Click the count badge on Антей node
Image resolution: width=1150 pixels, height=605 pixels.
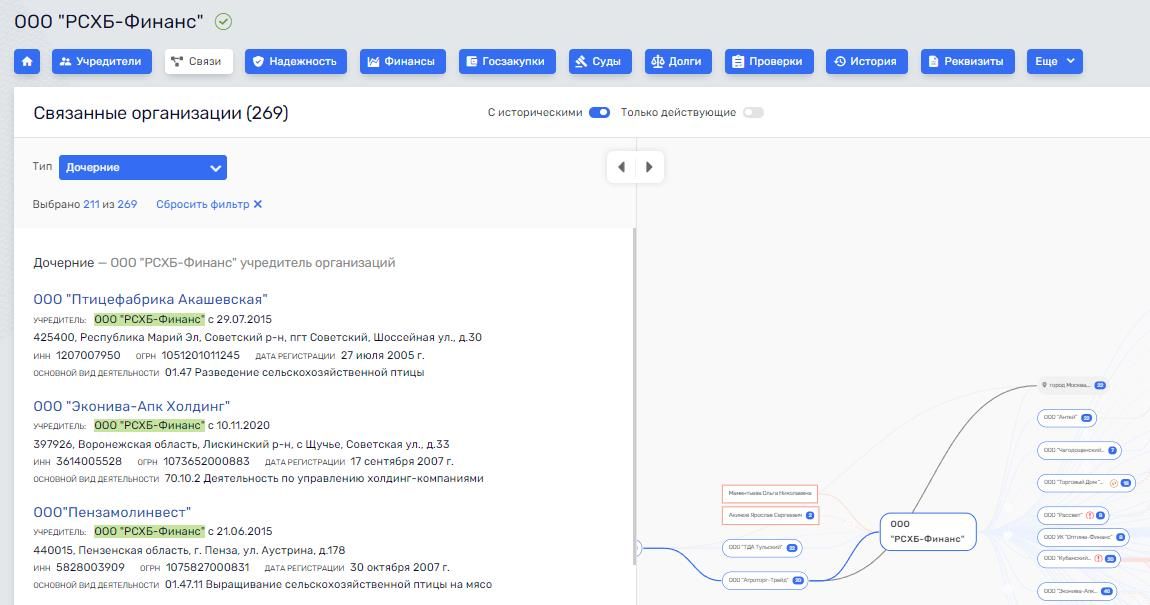pyautogui.click(x=1087, y=418)
